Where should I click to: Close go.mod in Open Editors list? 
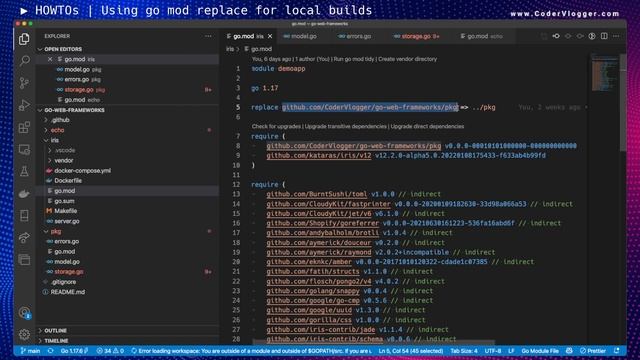[50, 59]
